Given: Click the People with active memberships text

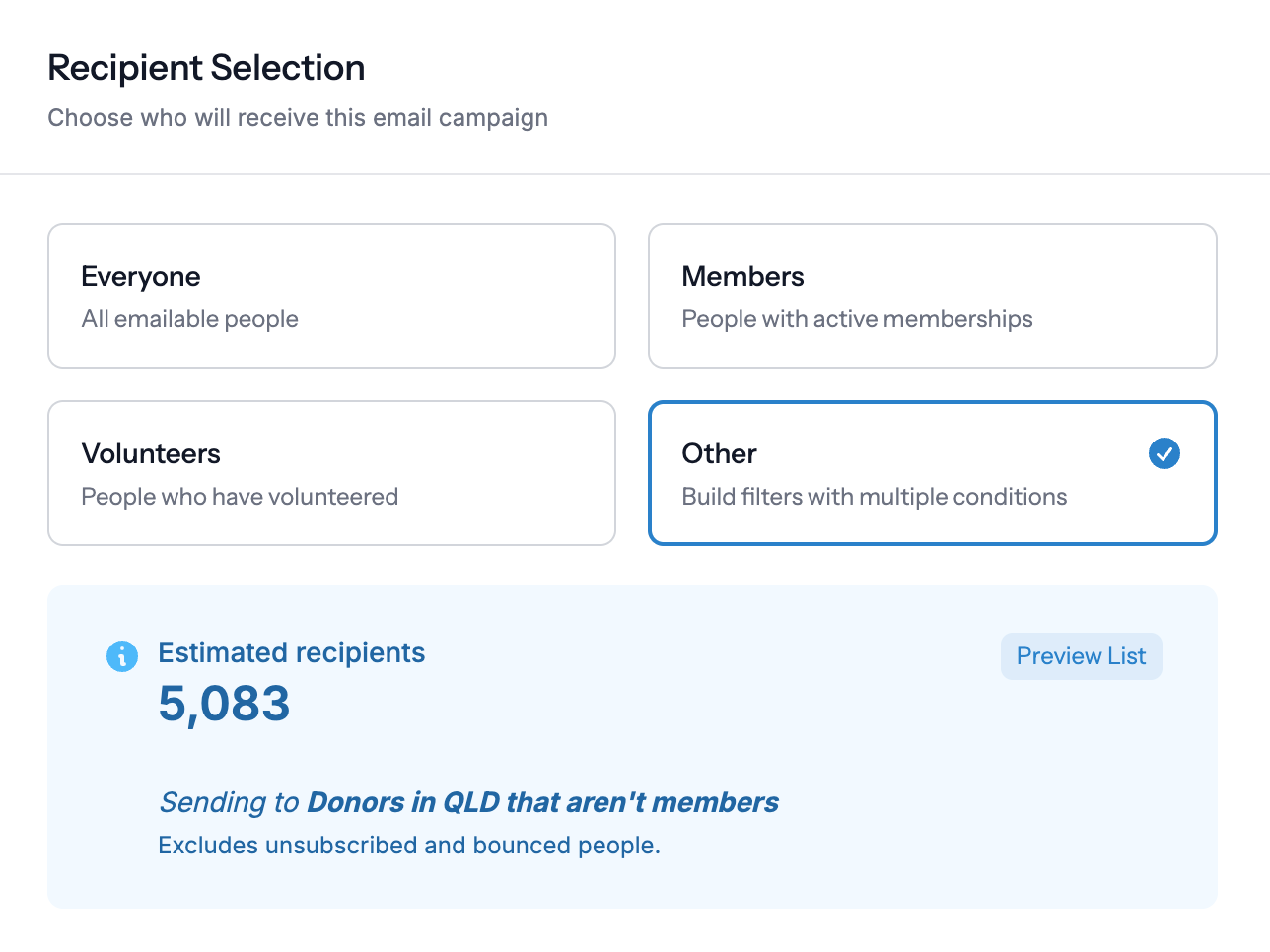Looking at the screenshot, I should 857,318.
